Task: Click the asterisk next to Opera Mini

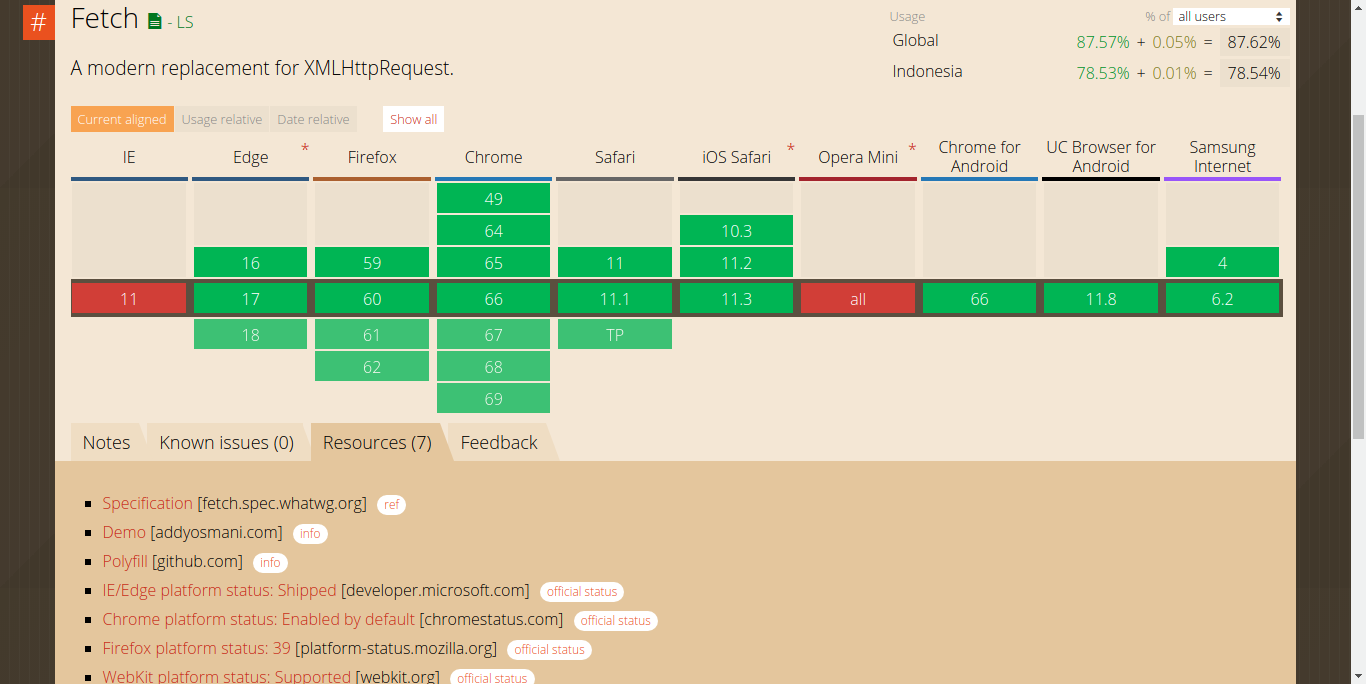Action: pos(911,149)
